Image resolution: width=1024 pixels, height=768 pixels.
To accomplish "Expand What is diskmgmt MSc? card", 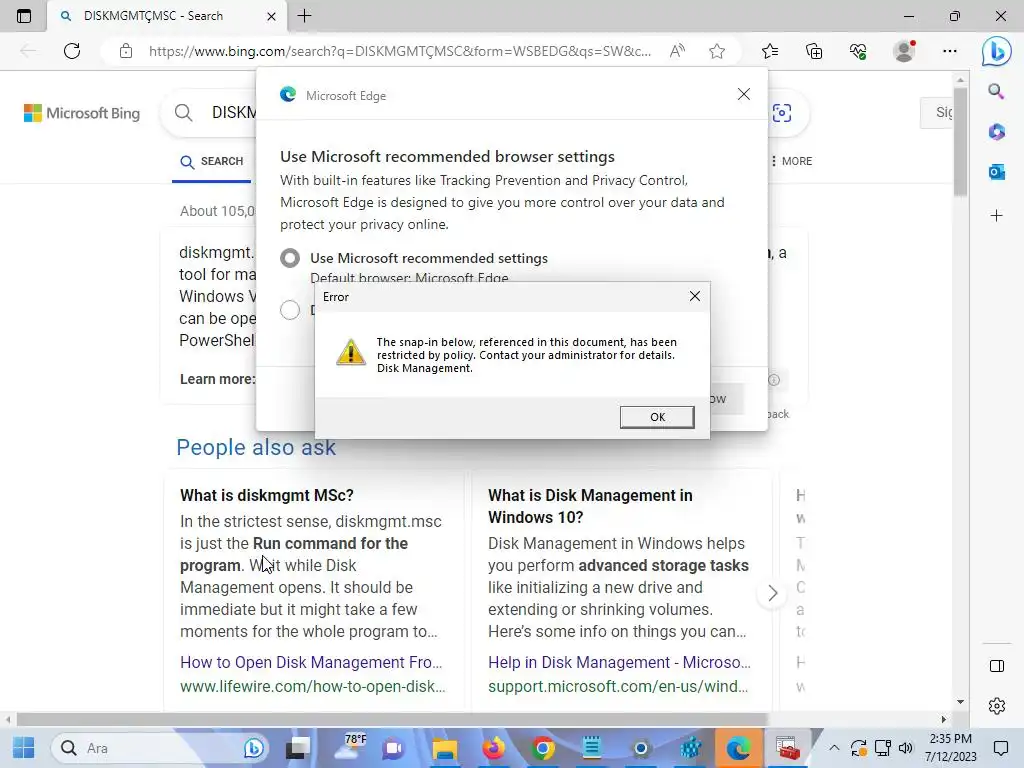I will (x=266, y=495).
